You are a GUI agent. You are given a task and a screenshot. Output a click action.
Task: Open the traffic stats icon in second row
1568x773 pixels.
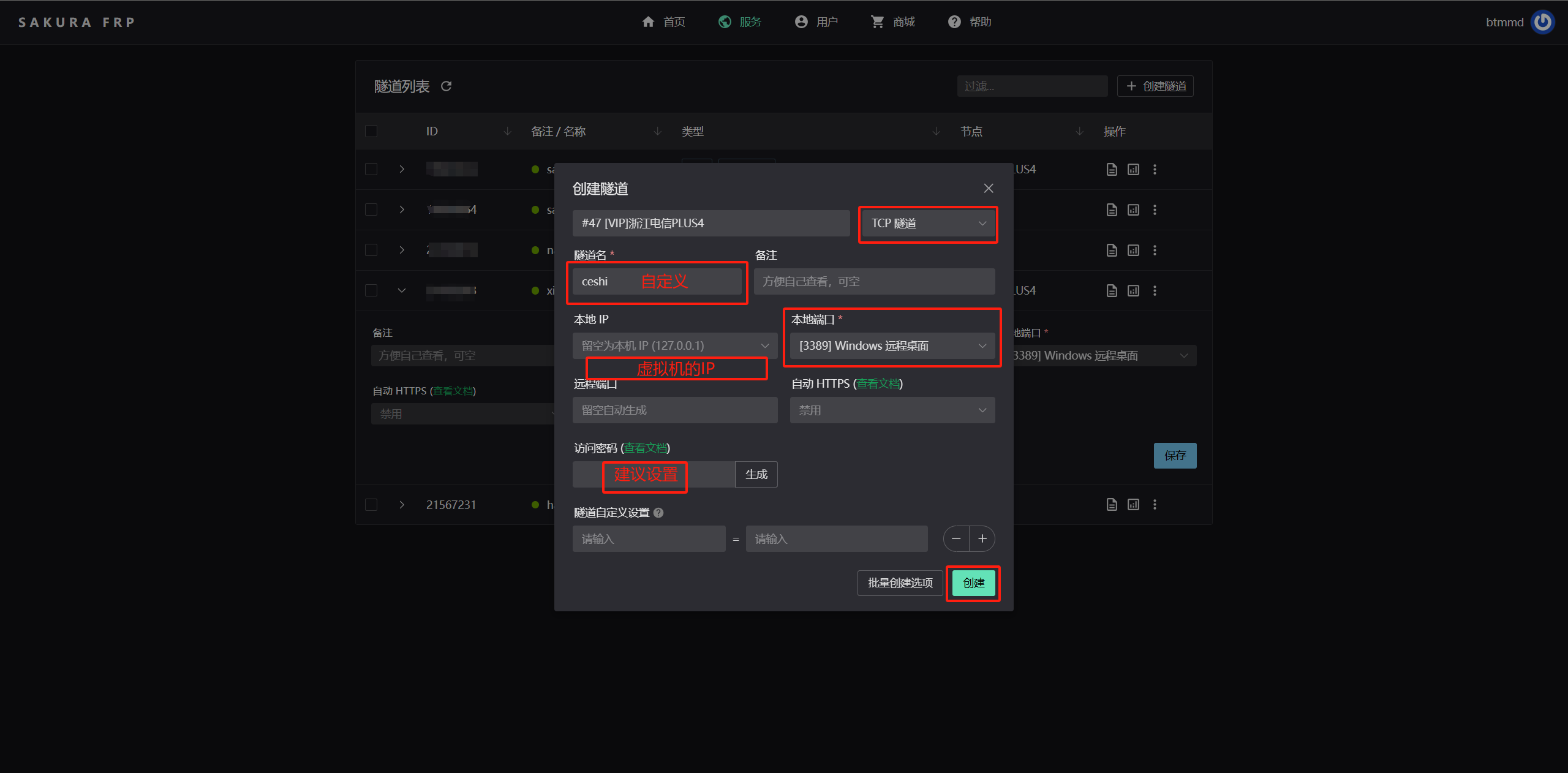click(1133, 210)
